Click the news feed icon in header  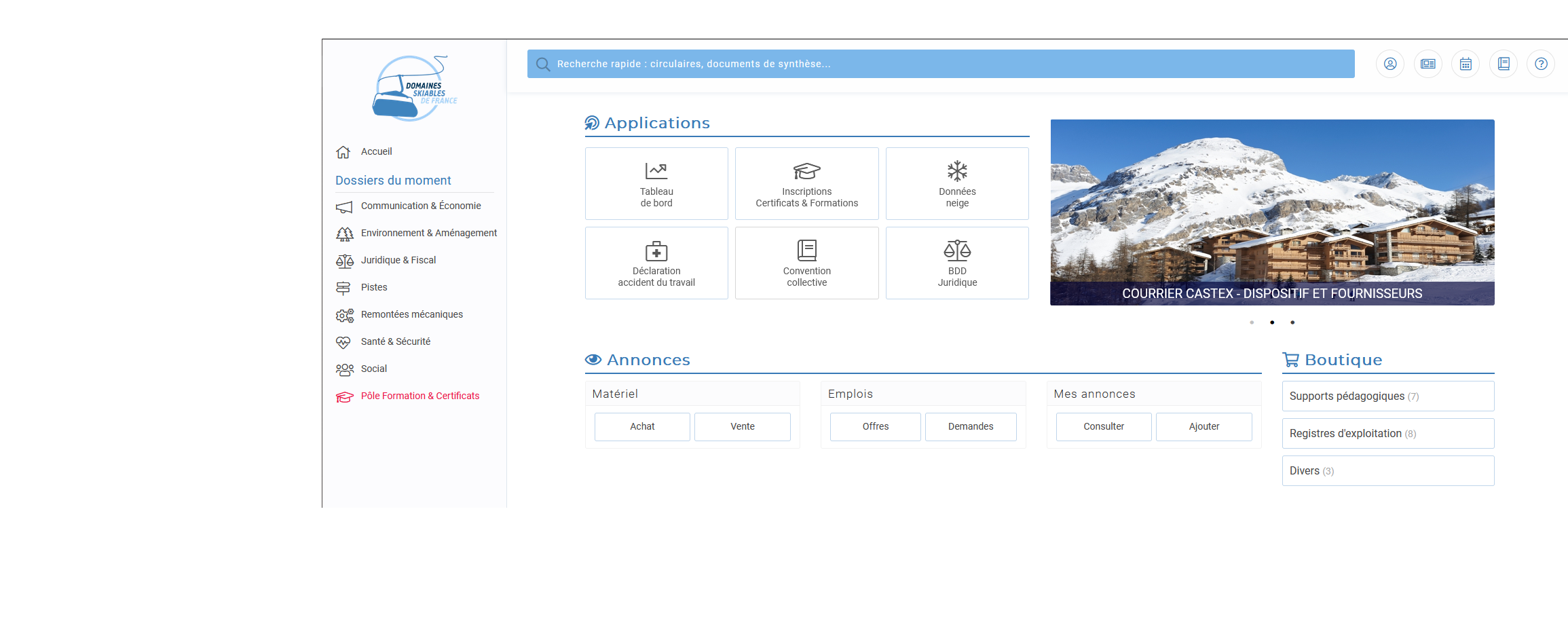[x=1427, y=64]
